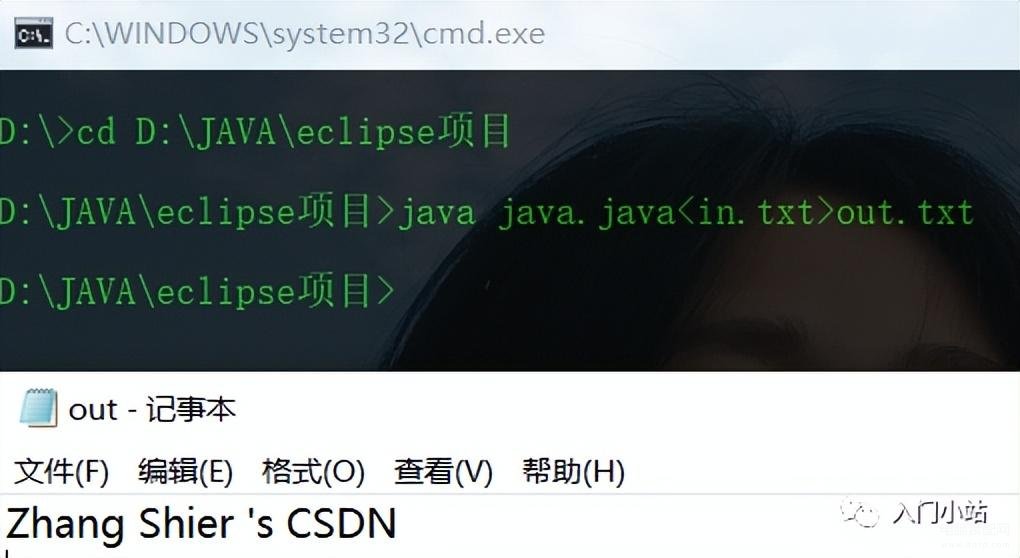
Task: Click the "out - 记事本" window title
Action: point(152,409)
